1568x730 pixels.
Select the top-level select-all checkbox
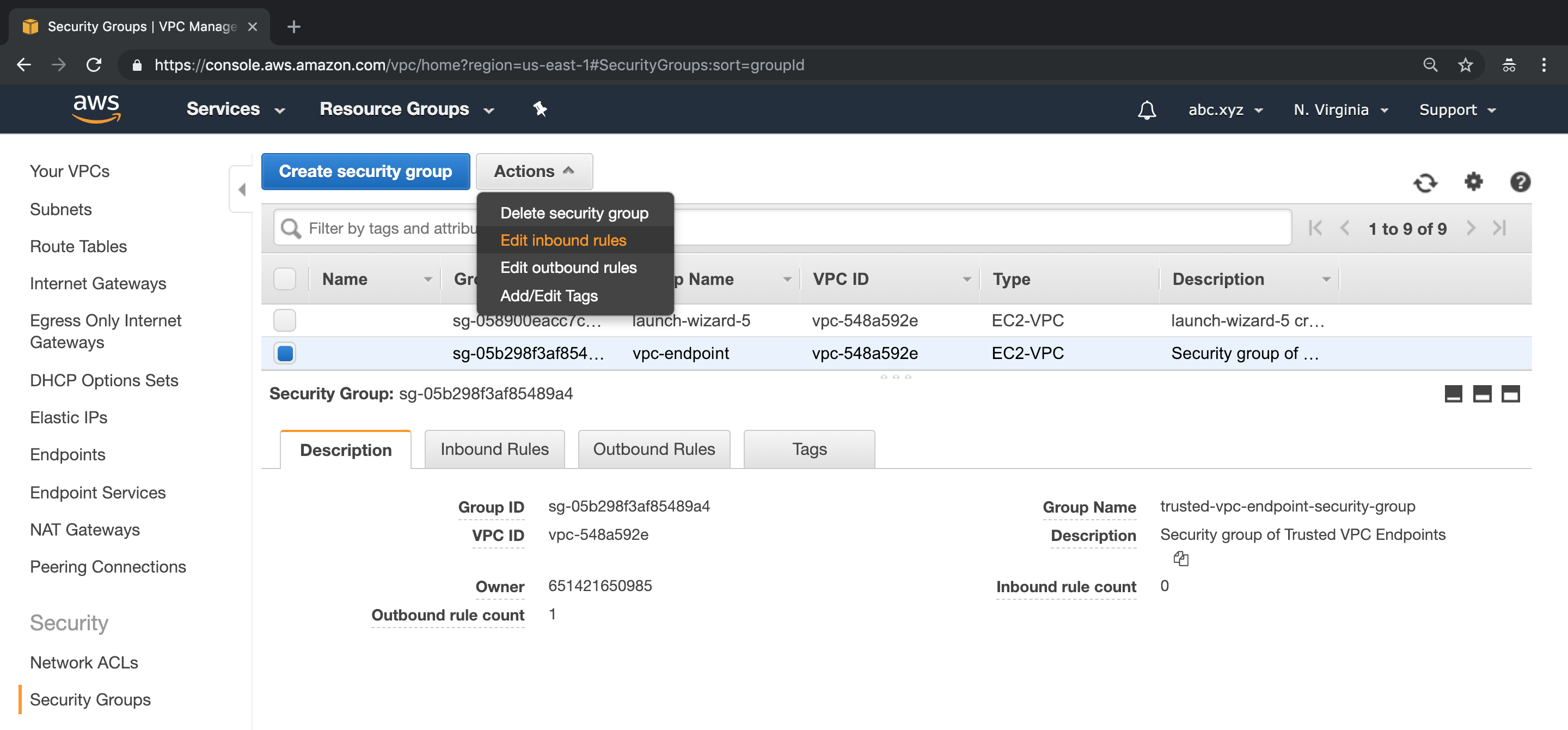285,279
